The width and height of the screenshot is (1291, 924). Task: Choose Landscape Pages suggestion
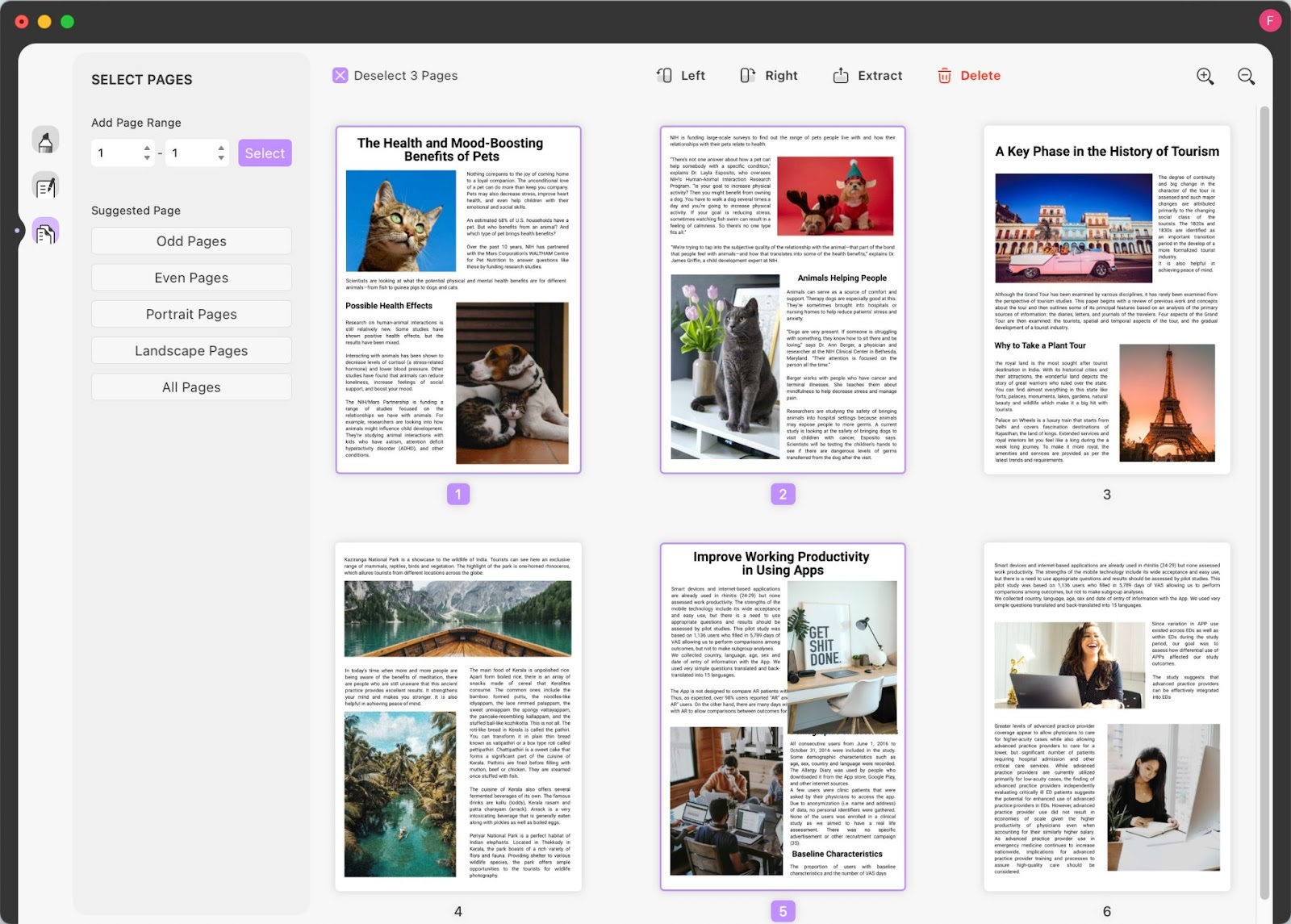(191, 351)
